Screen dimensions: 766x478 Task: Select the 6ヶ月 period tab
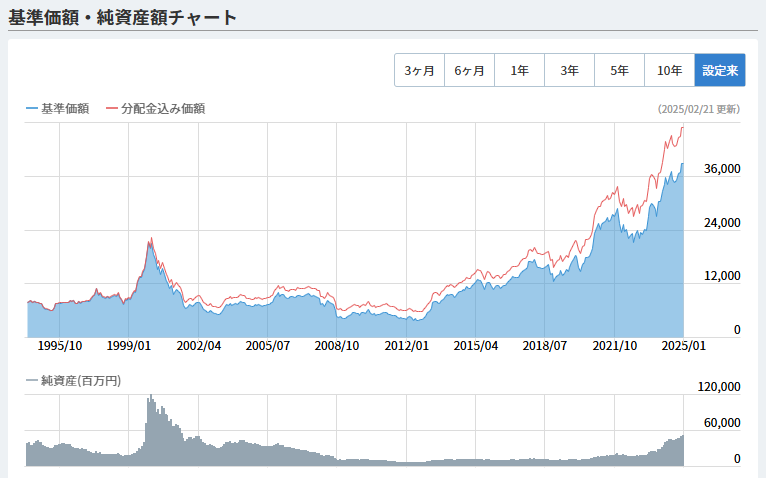coord(469,70)
